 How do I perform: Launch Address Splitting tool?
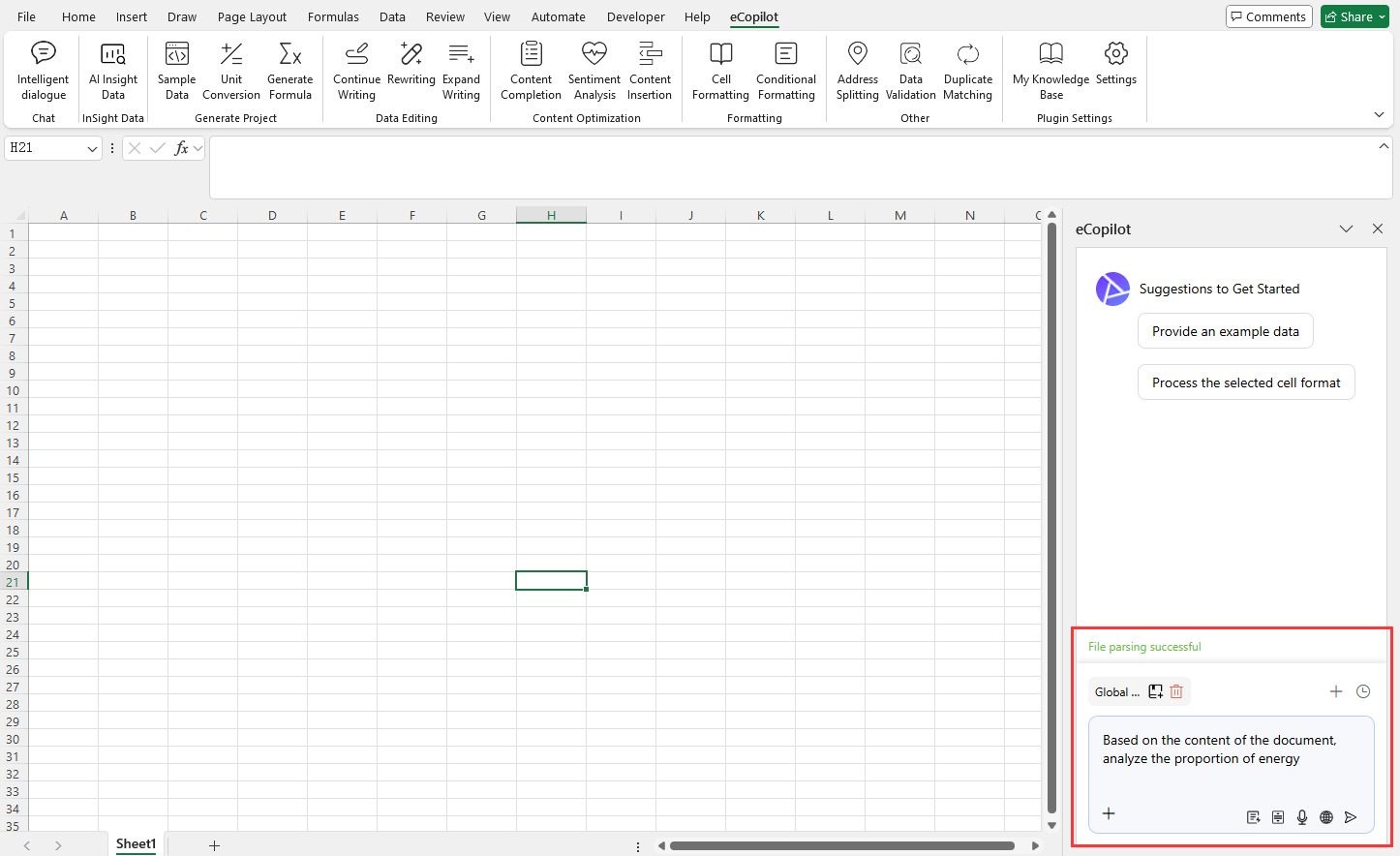857,72
